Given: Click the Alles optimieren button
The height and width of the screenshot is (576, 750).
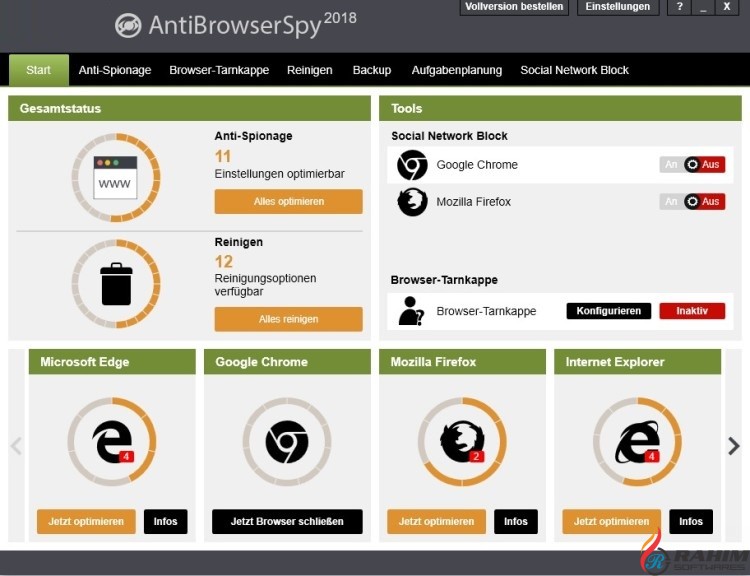Looking at the screenshot, I should [288, 201].
